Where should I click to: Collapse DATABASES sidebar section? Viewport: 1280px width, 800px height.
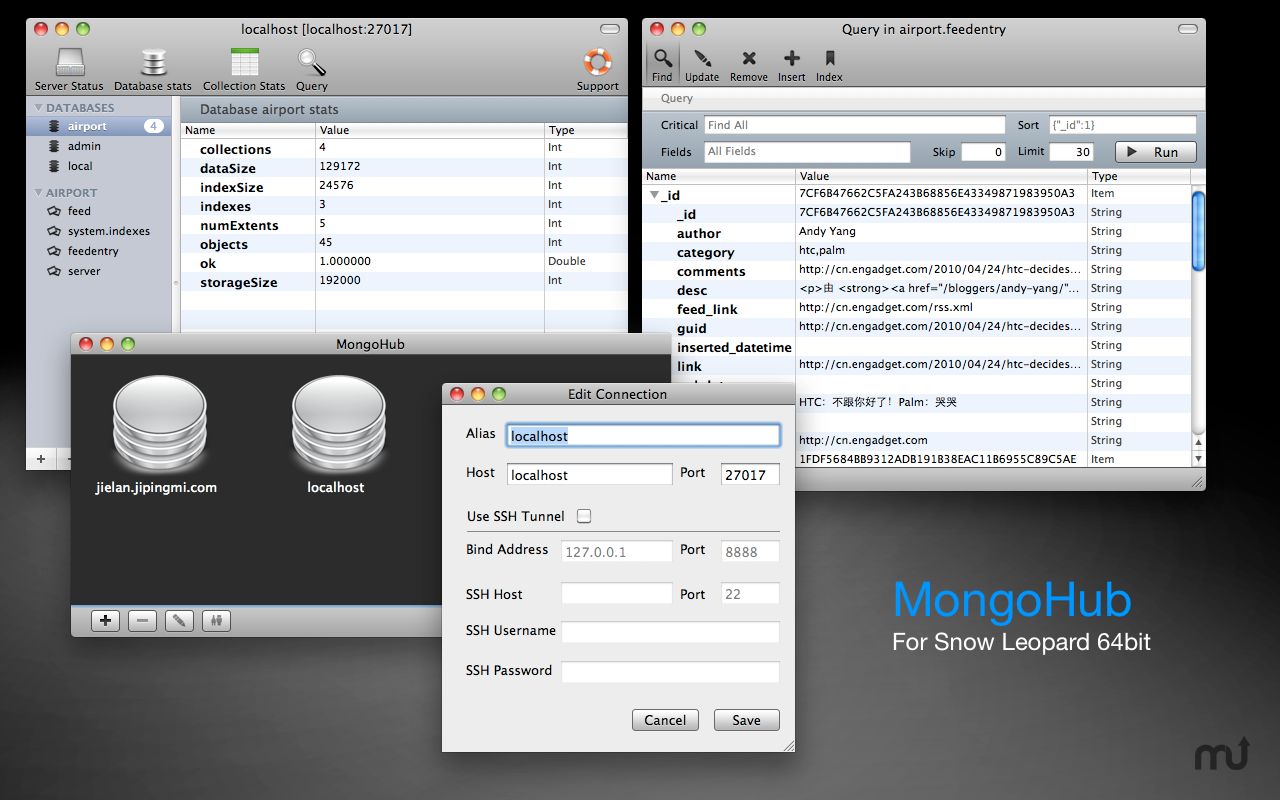(39, 108)
